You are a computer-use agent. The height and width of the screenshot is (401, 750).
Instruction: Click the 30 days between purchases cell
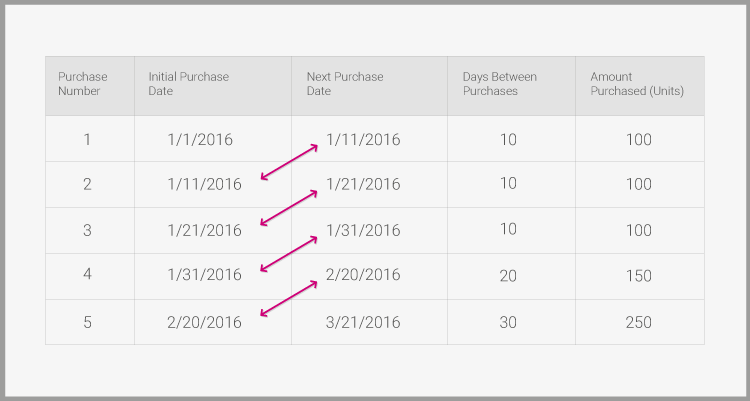point(508,322)
